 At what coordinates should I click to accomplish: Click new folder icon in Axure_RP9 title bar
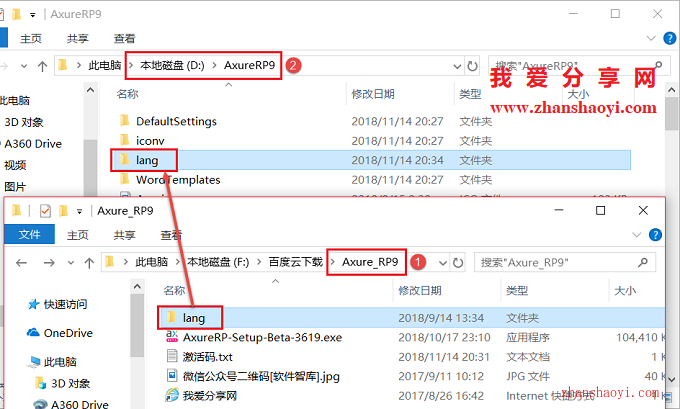[64, 211]
